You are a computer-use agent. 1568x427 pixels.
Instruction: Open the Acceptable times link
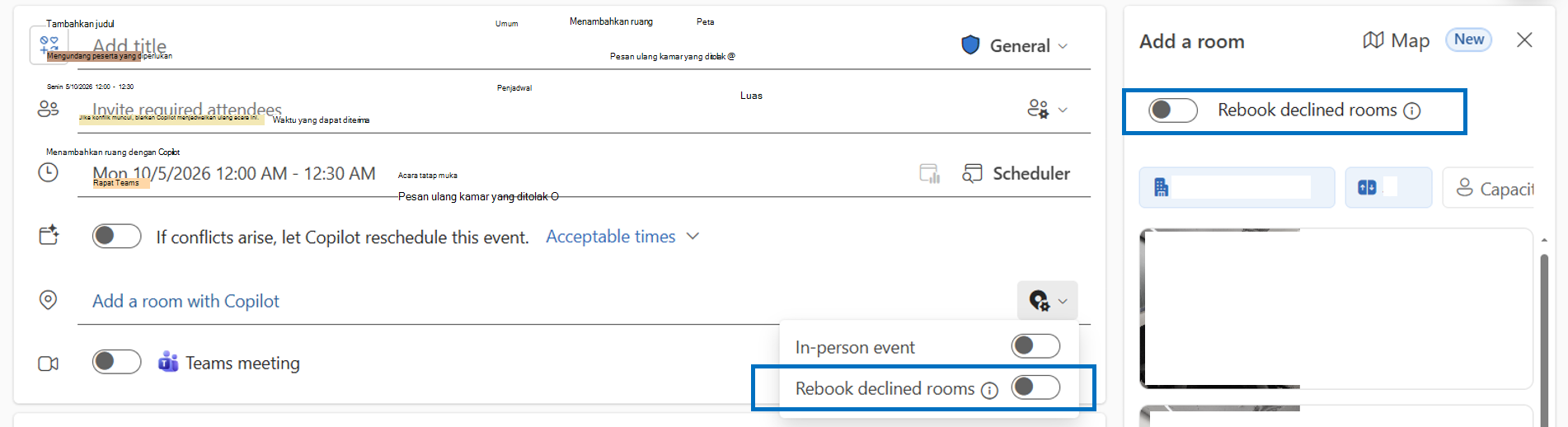pos(611,237)
